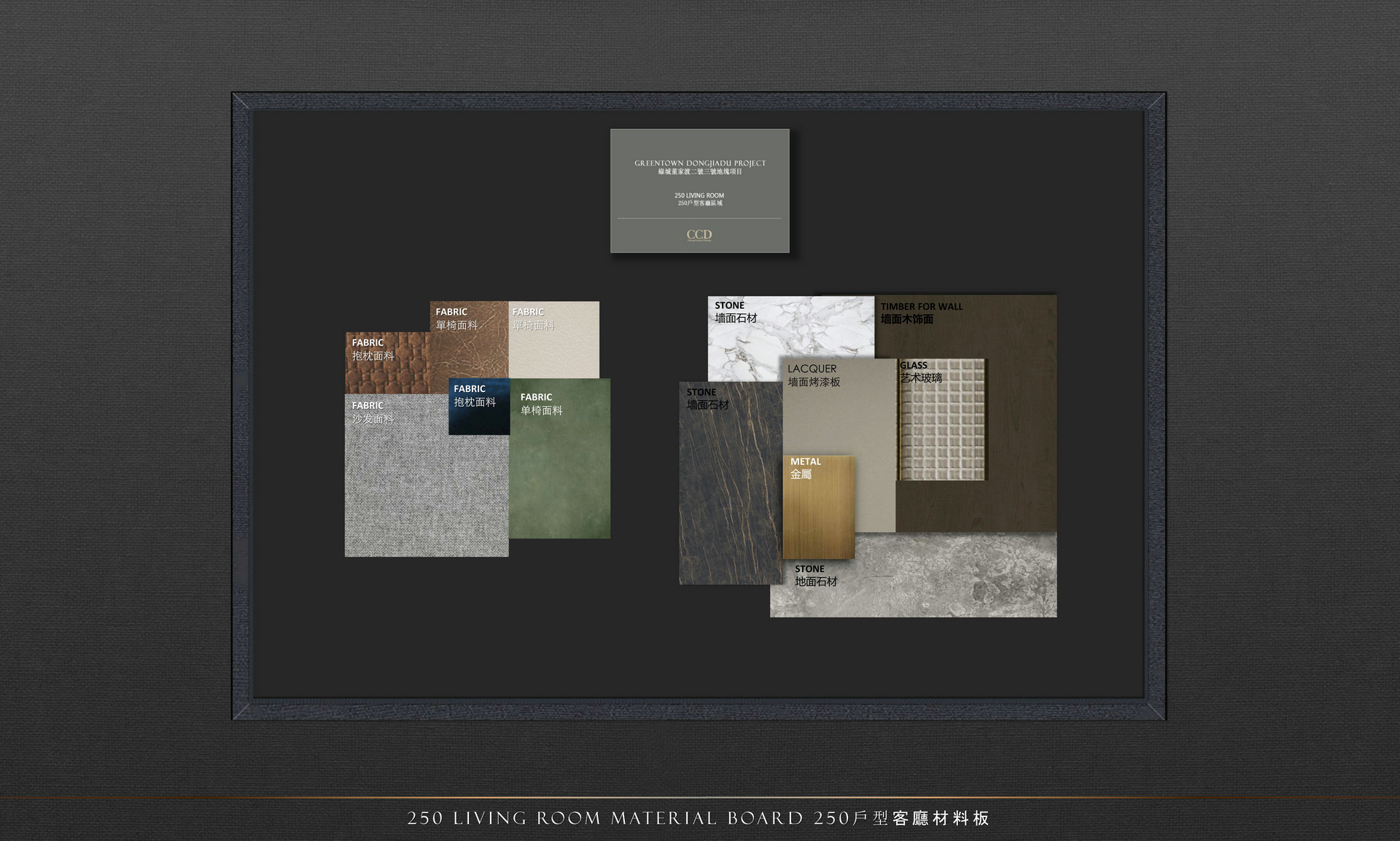This screenshot has height=841, width=1400.
Task: Click the LACQUER label text
Action: pyautogui.click(x=812, y=369)
